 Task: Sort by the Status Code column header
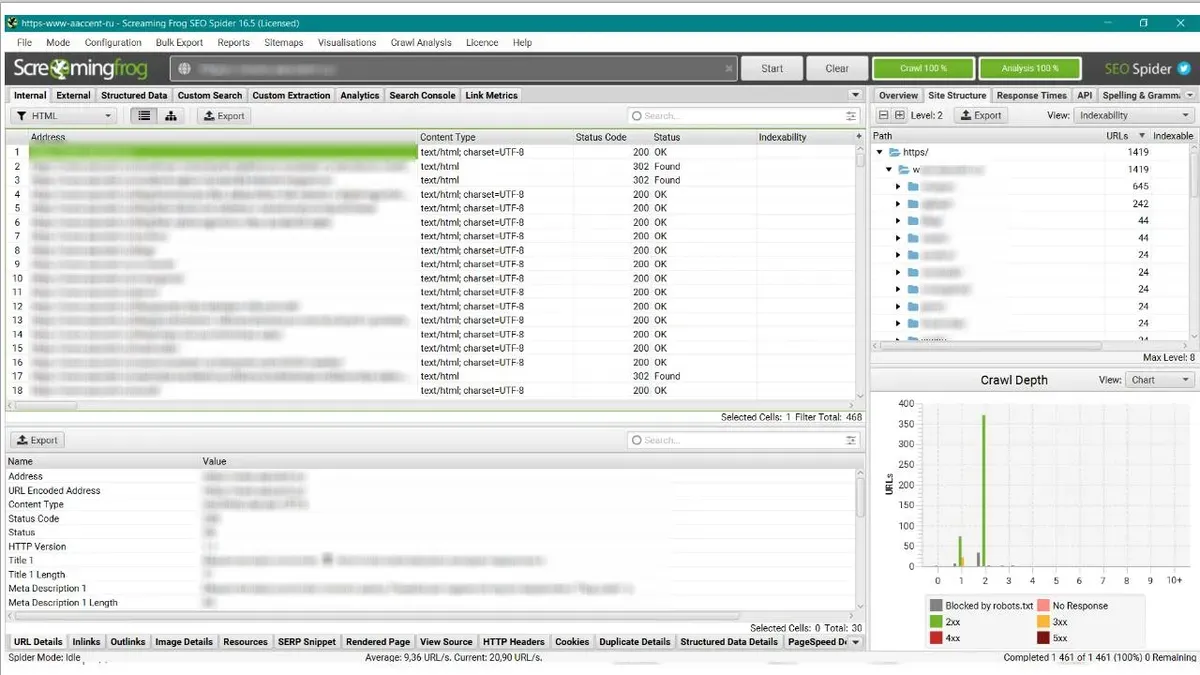tap(601, 137)
